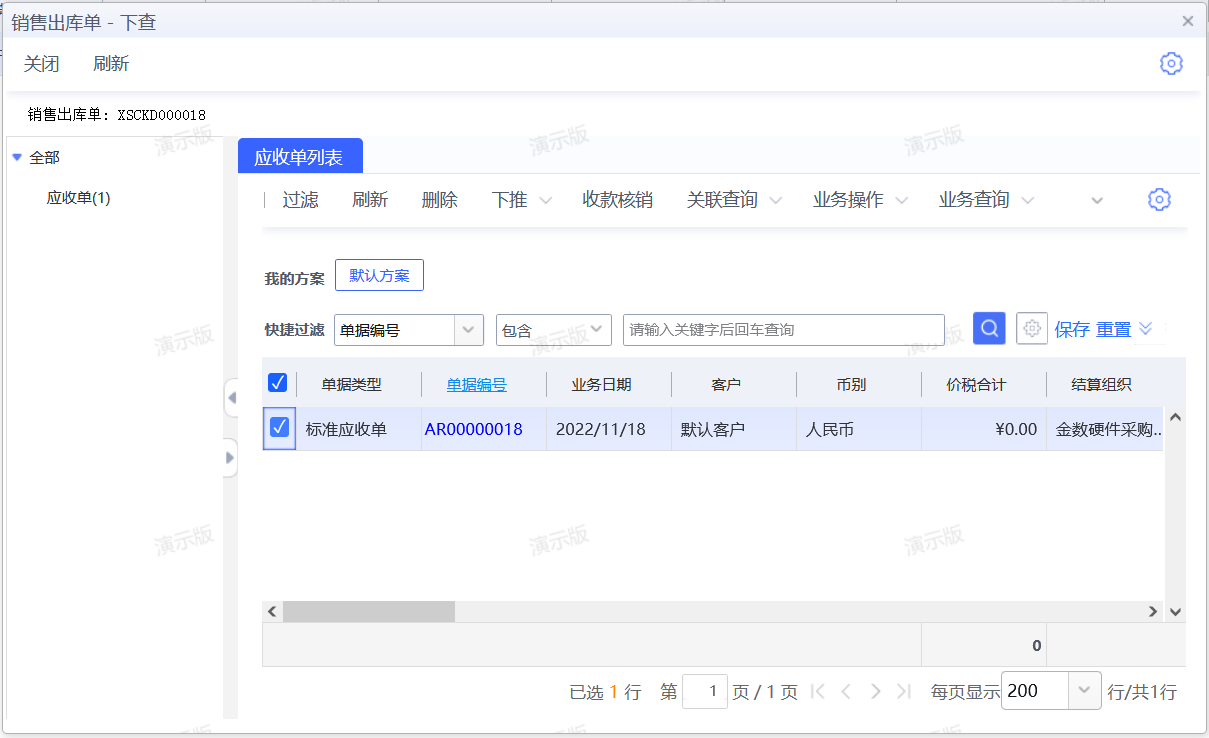Click the vertical scrollbar up arrow

pyautogui.click(x=1175, y=417)
